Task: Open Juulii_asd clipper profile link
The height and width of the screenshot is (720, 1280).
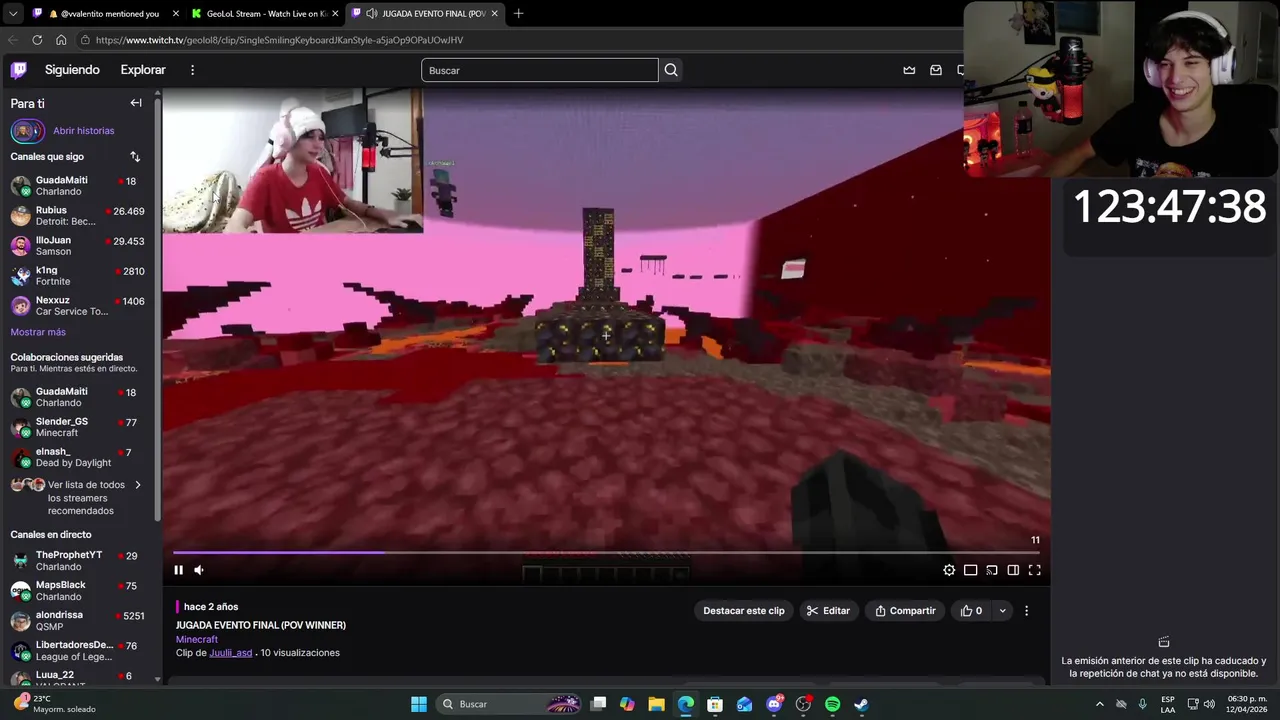Action: (231, 653)
